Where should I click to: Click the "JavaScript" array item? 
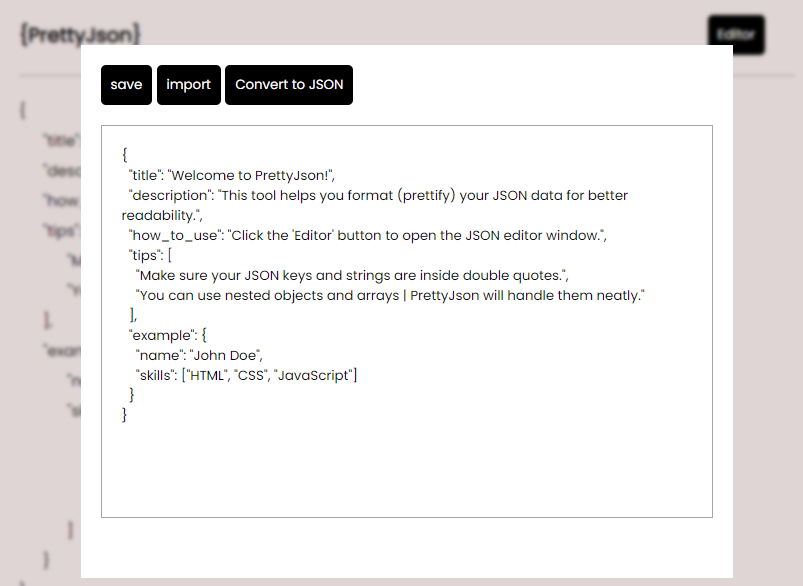313,375
